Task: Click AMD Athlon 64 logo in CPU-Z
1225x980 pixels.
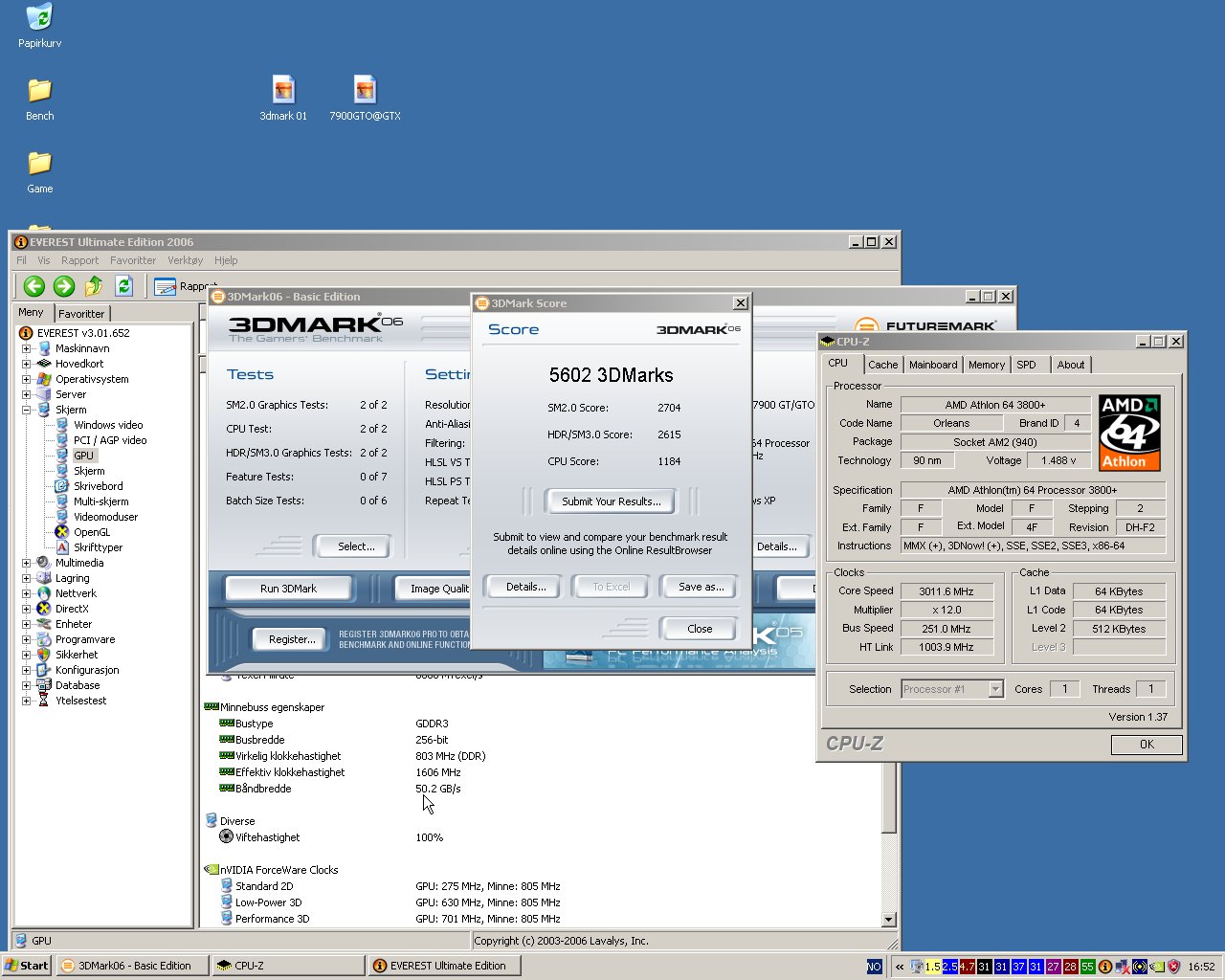Action: [x=1129, y=433]
